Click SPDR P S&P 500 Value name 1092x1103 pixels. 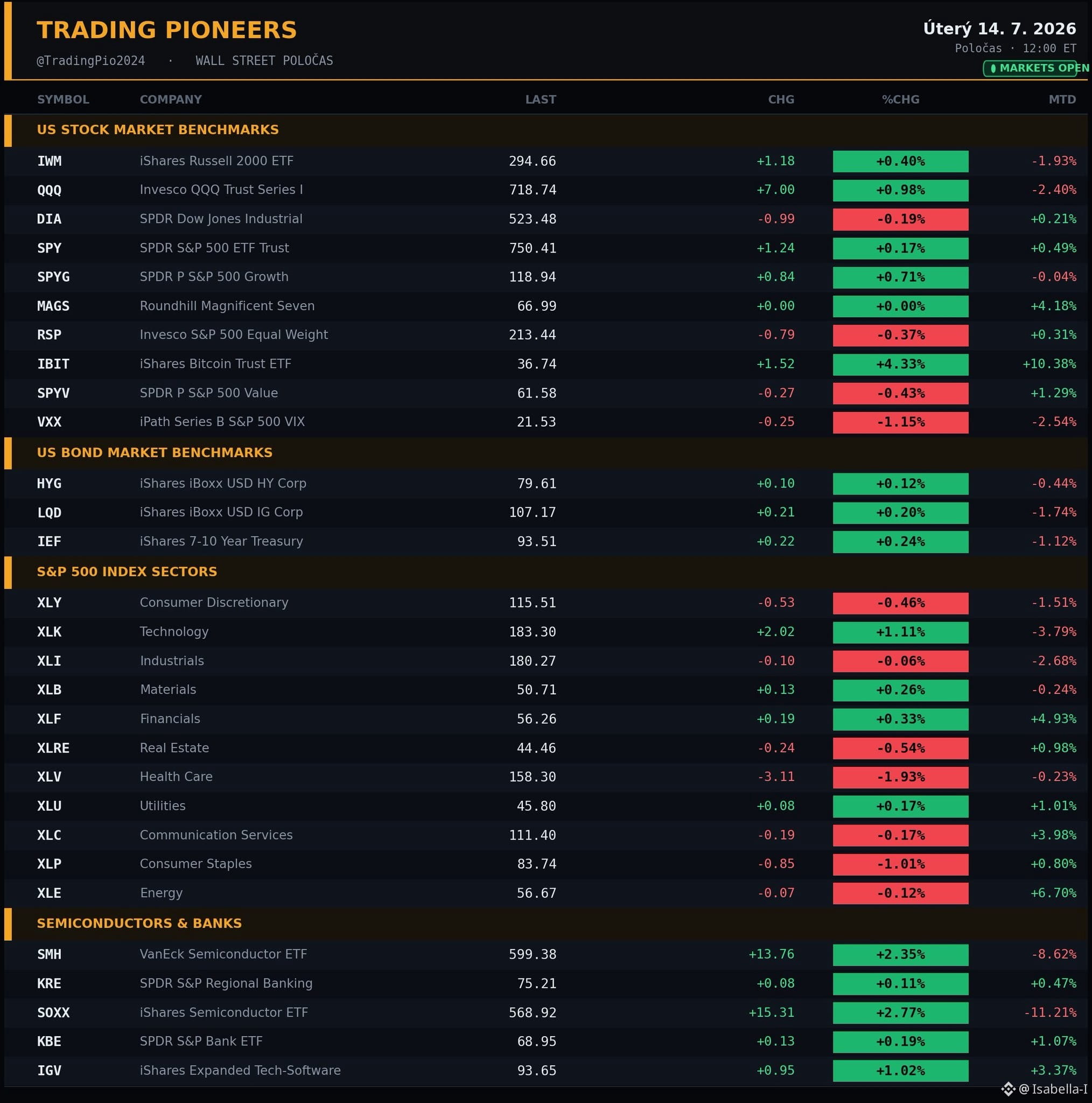209,393
